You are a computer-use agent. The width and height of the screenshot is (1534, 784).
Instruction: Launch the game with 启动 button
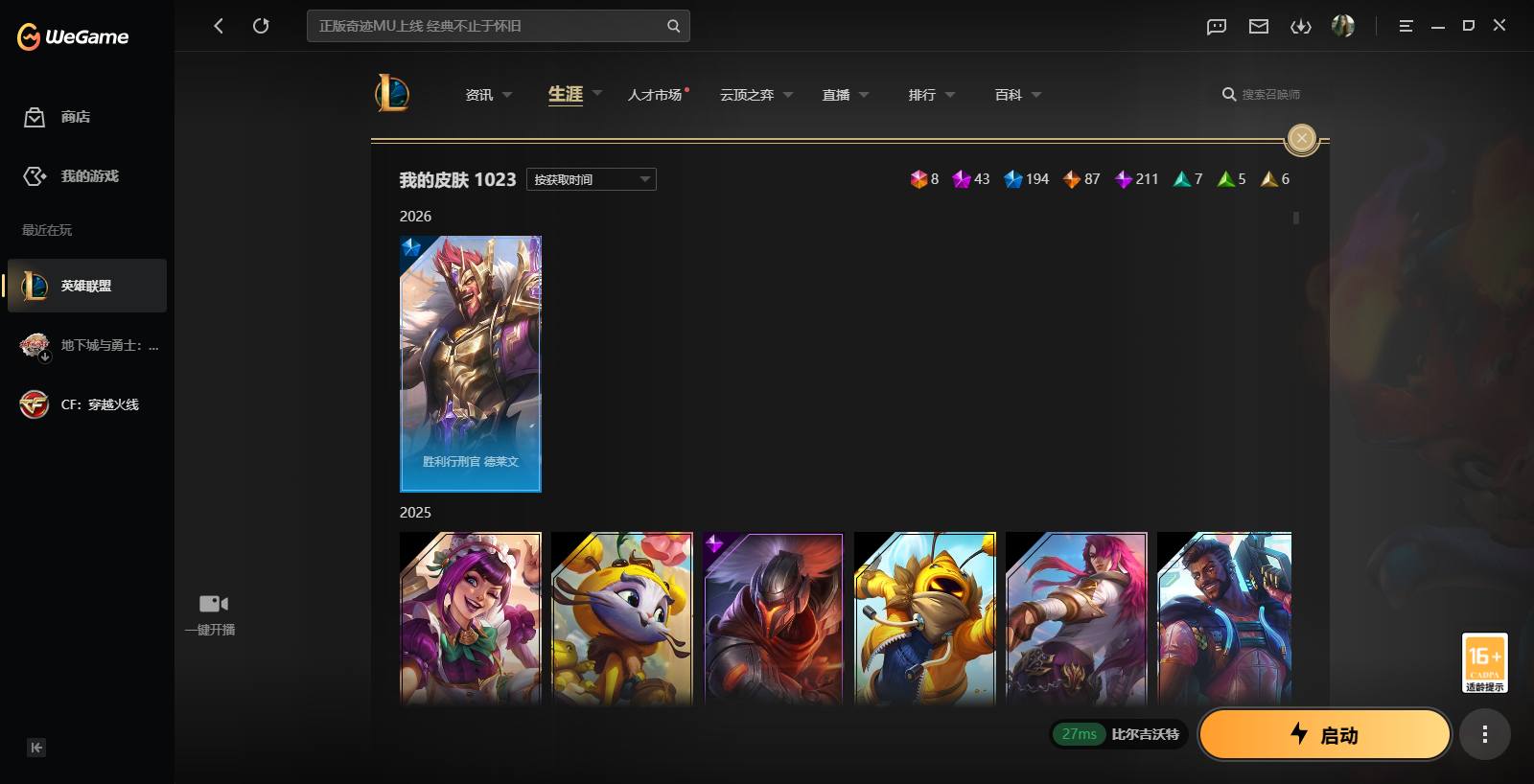pos(1325,734)
